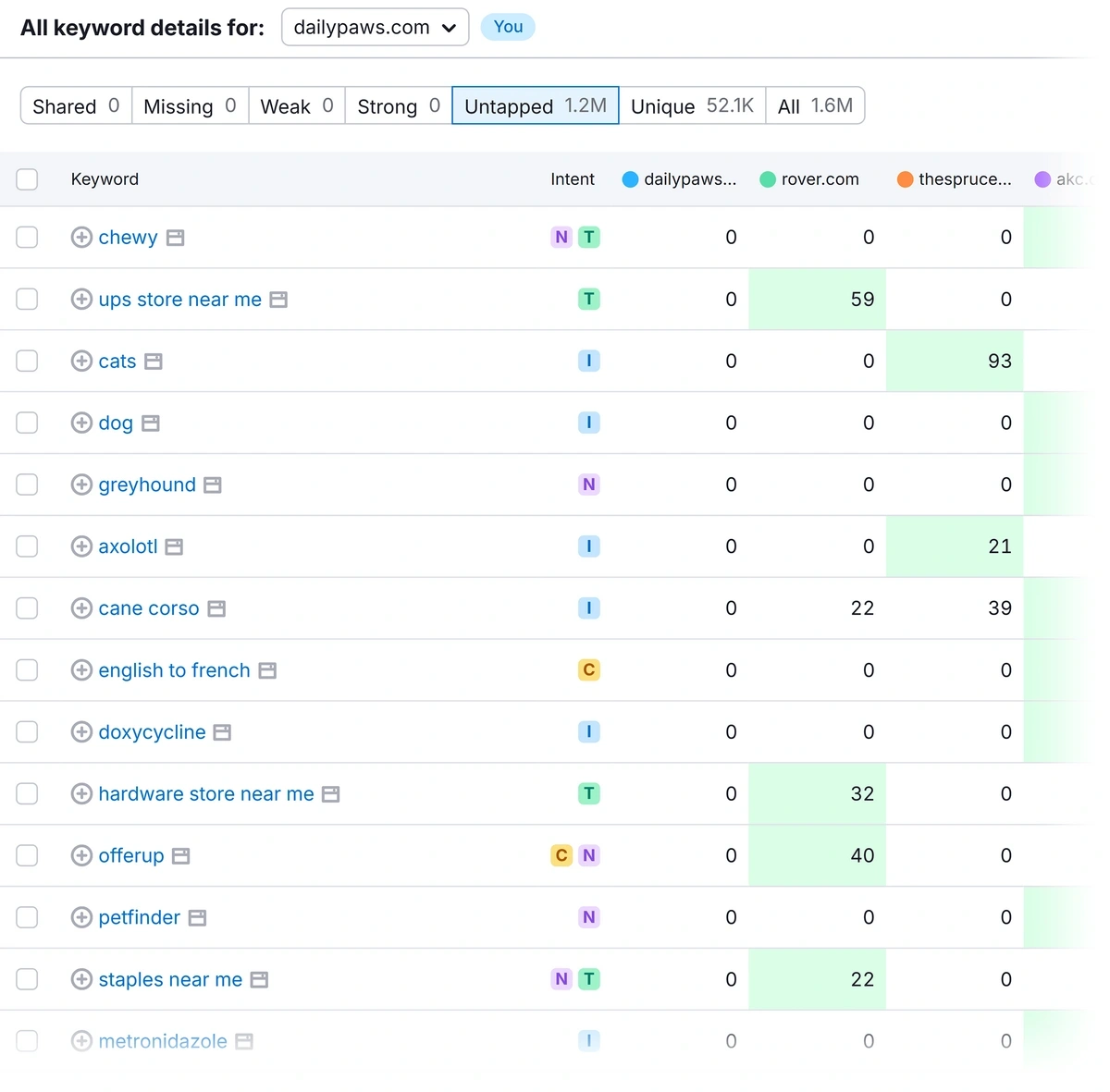The image size is (1110, 1092).
Task: Click the You badge
Action: [x=508, y=27]
